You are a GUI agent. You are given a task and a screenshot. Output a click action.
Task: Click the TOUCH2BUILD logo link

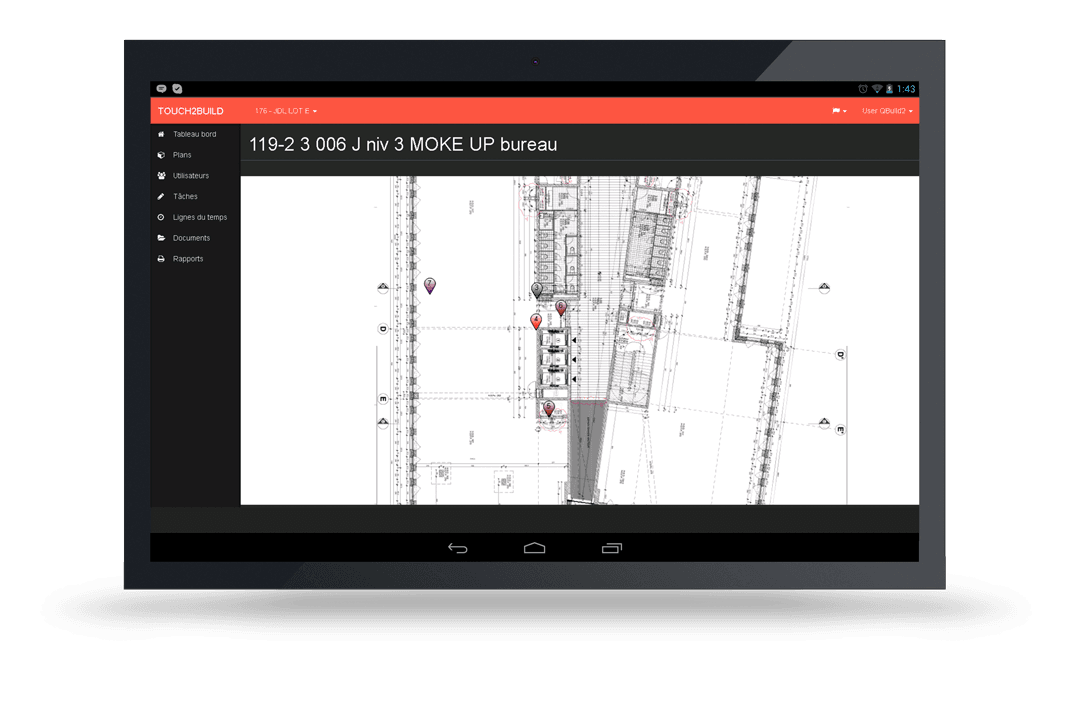(x=192, y=110)
